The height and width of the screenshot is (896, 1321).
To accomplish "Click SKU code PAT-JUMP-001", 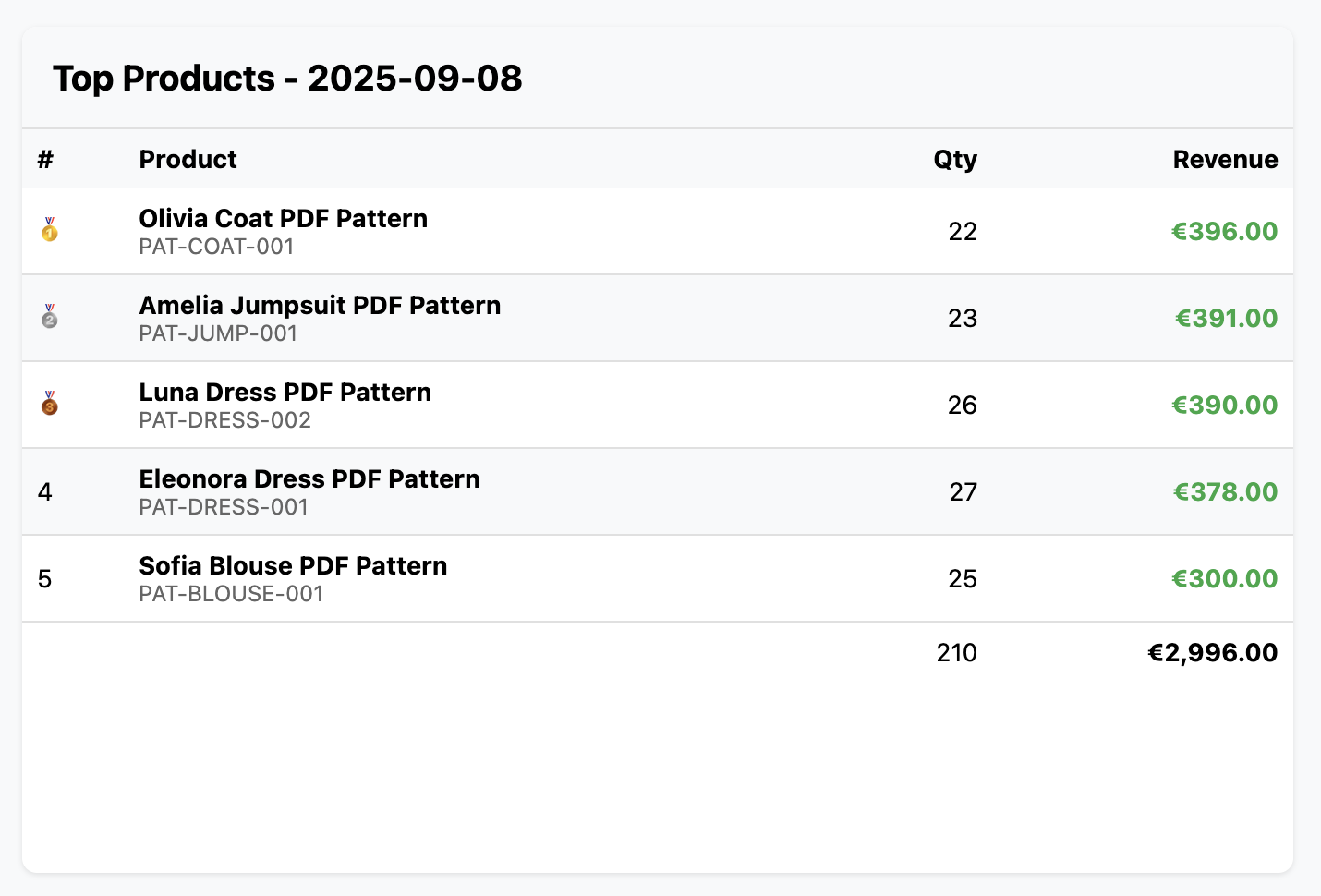I will coord(218,334).
